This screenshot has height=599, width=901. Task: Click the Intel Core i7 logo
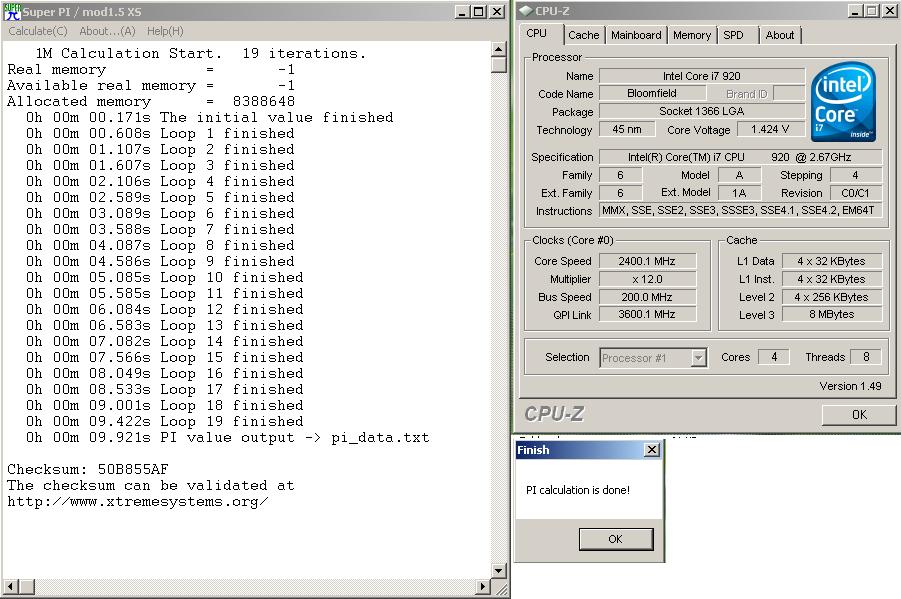click(x=844, y=102)
